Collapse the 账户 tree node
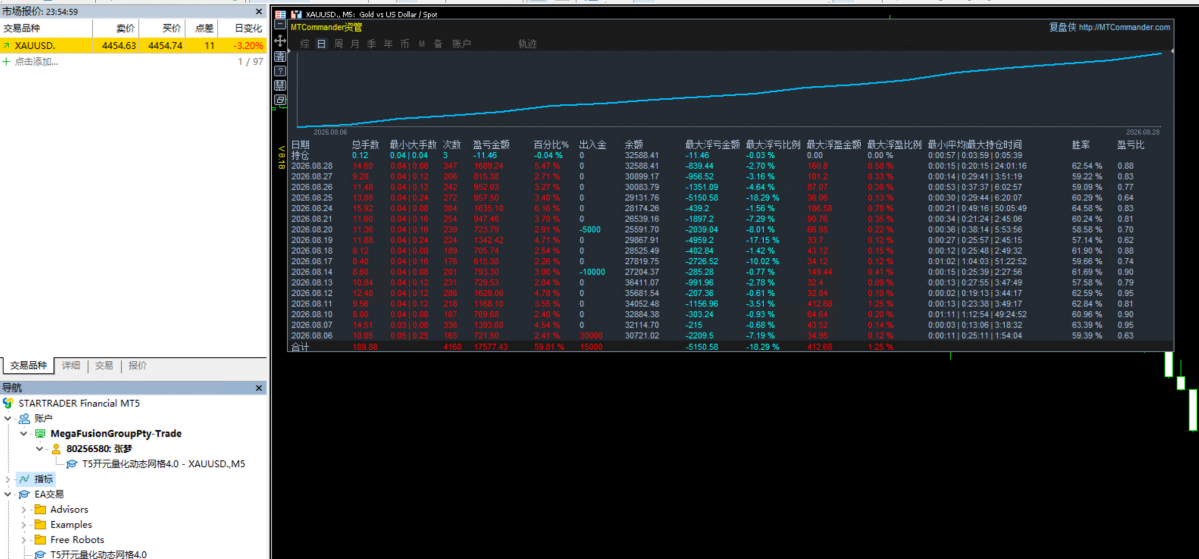 click(x=8, y=418)
